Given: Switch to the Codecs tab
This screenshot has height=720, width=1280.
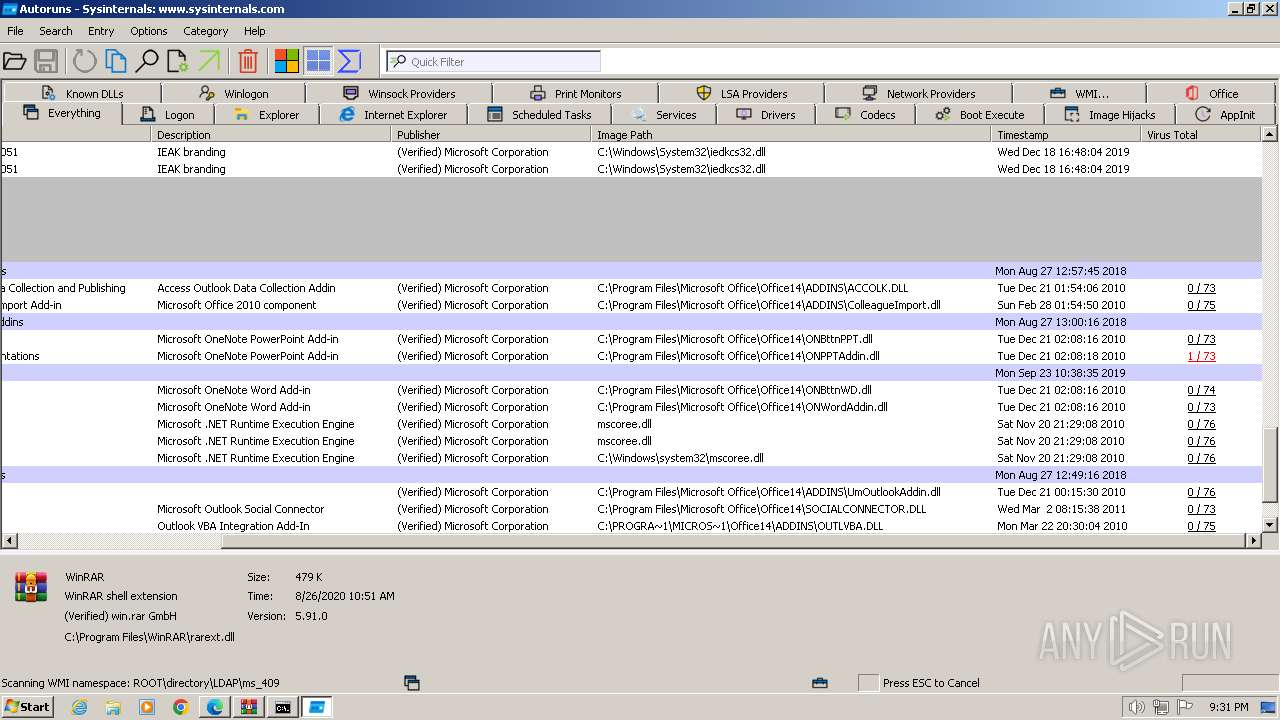Looking at the screenshot, I should pyautogui.click(x=865, y=114).
